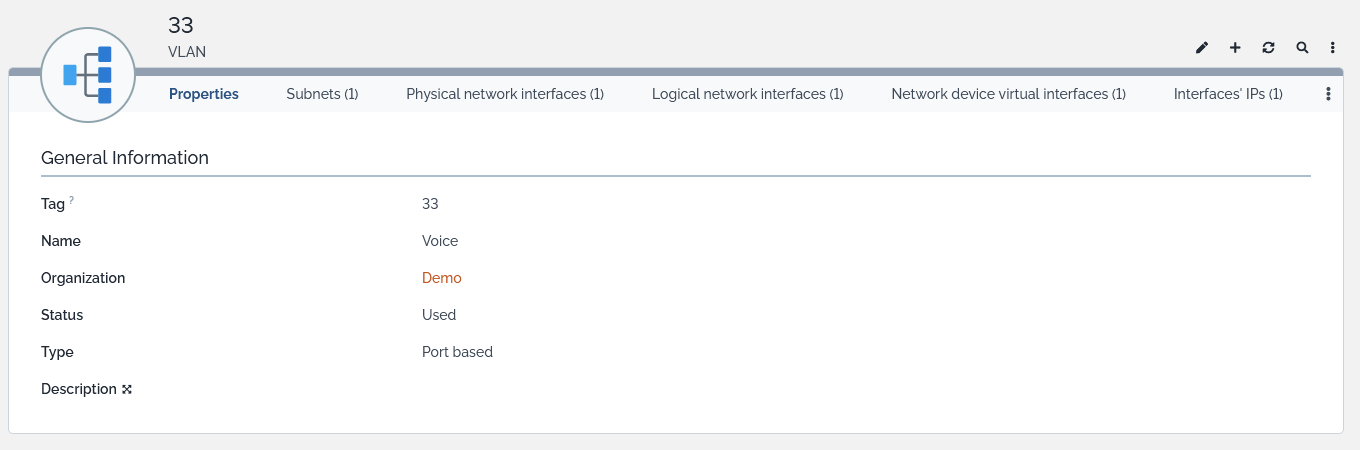Click the plus icon to create new

(x=1235, y=47)
